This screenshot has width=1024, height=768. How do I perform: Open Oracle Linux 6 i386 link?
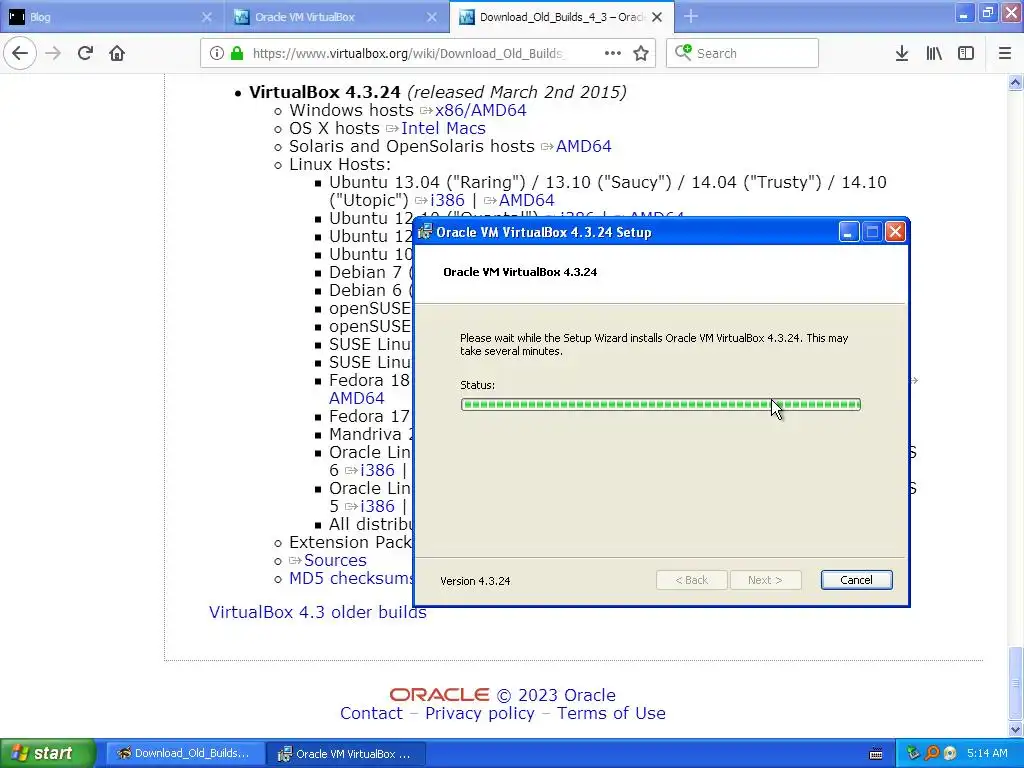tap(377, 470)
